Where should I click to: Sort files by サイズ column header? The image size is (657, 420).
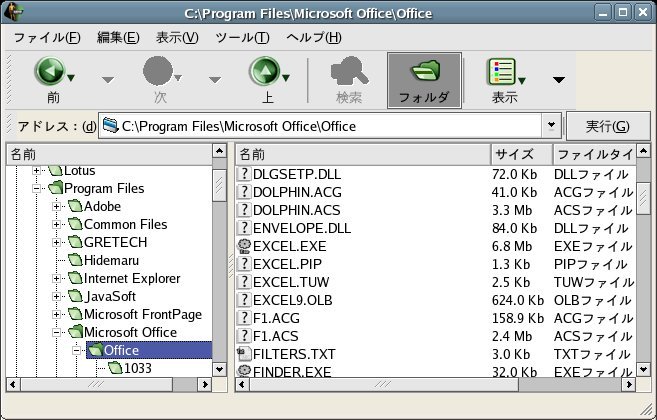522,154
